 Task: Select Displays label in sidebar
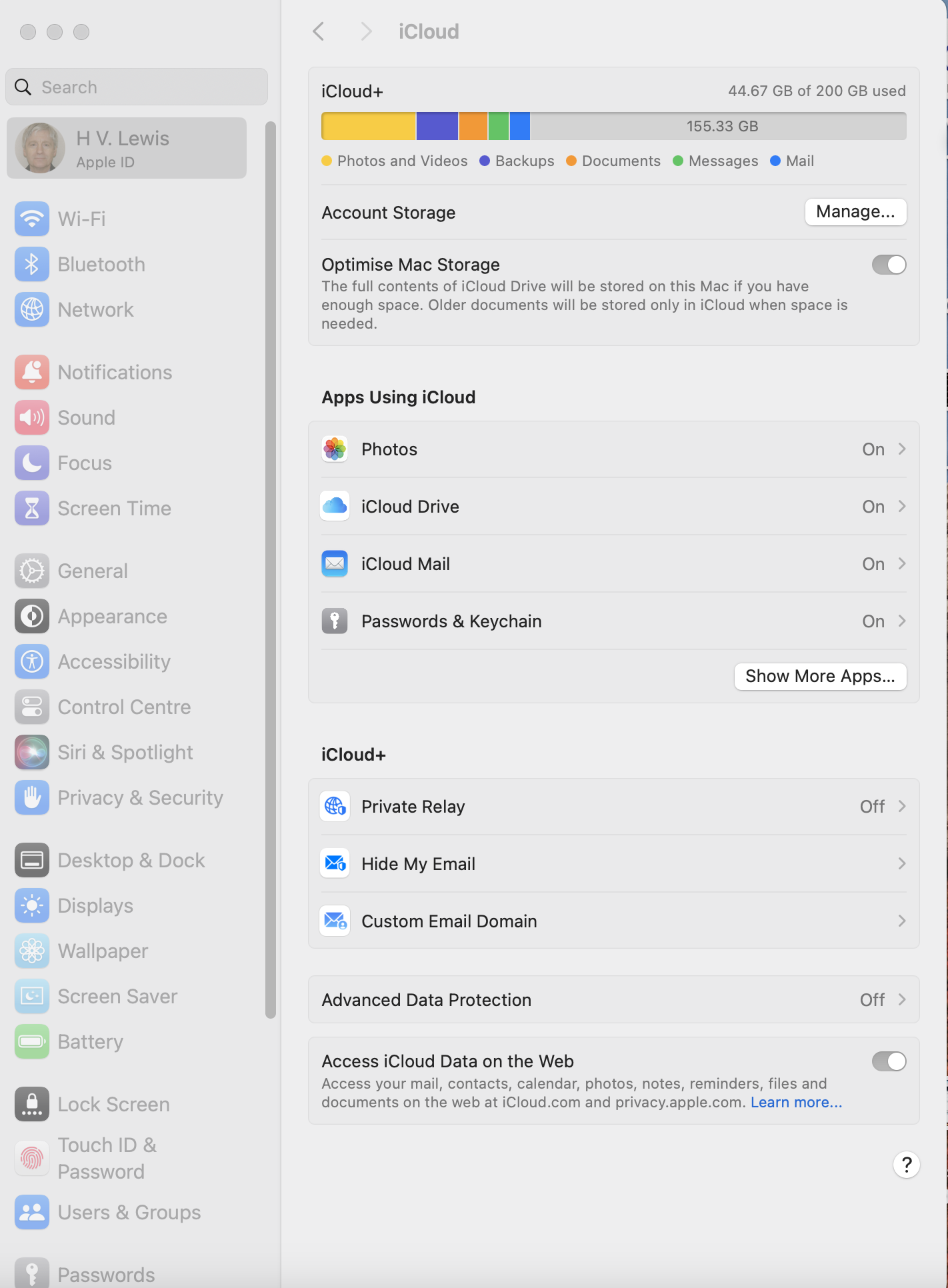[x=95, y=906]
